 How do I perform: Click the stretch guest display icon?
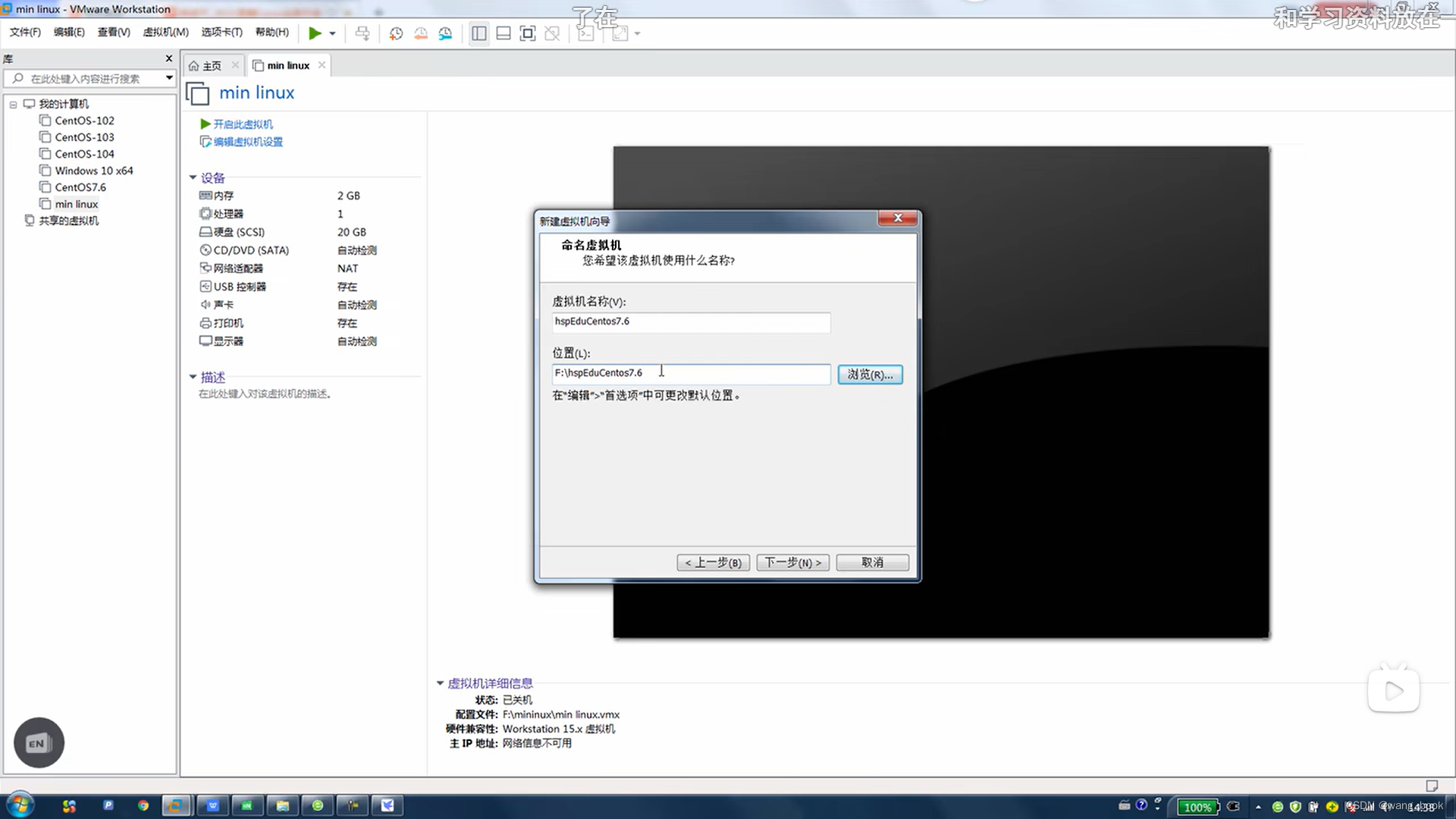point(620,33)
